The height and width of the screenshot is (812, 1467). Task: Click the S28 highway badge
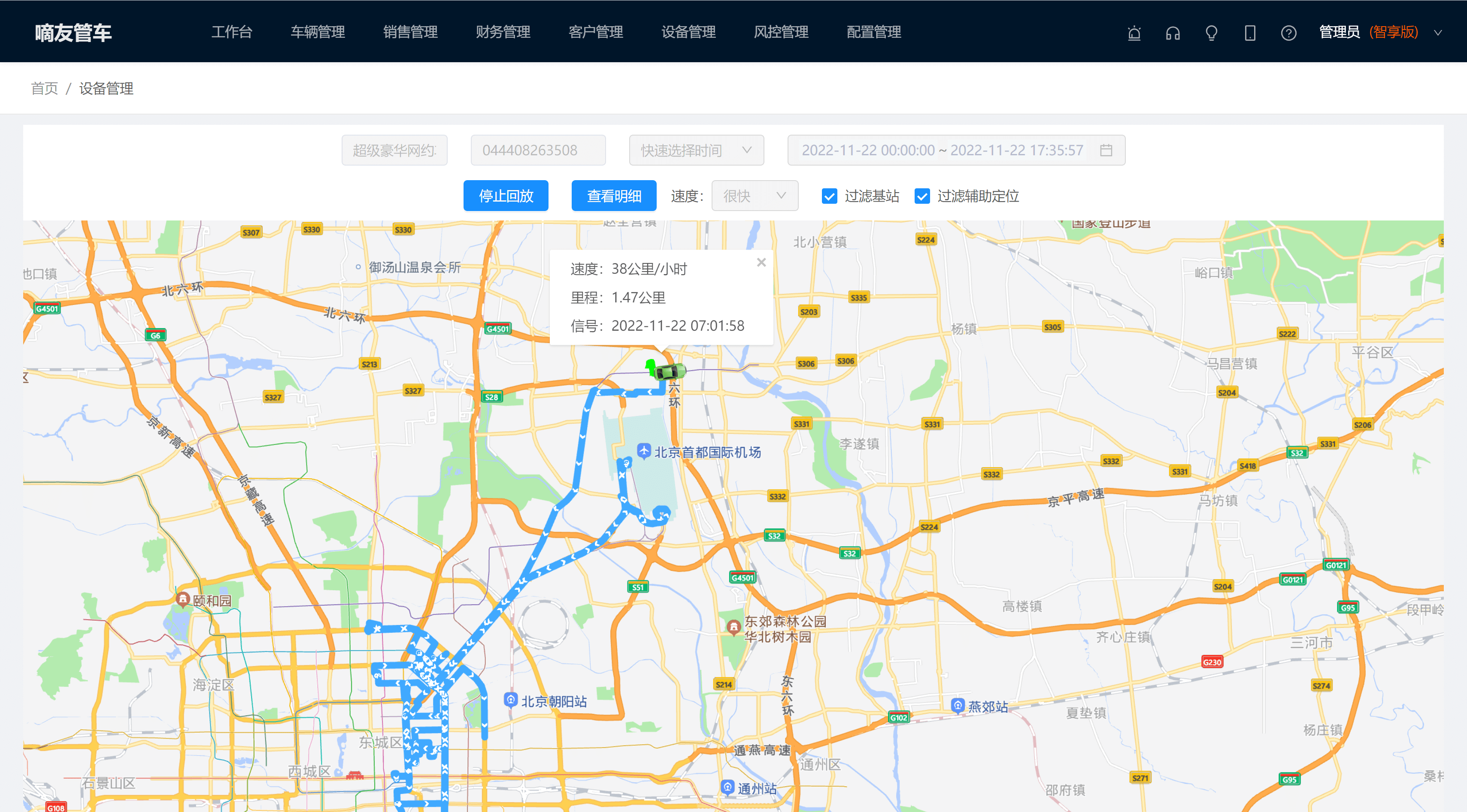492,397
